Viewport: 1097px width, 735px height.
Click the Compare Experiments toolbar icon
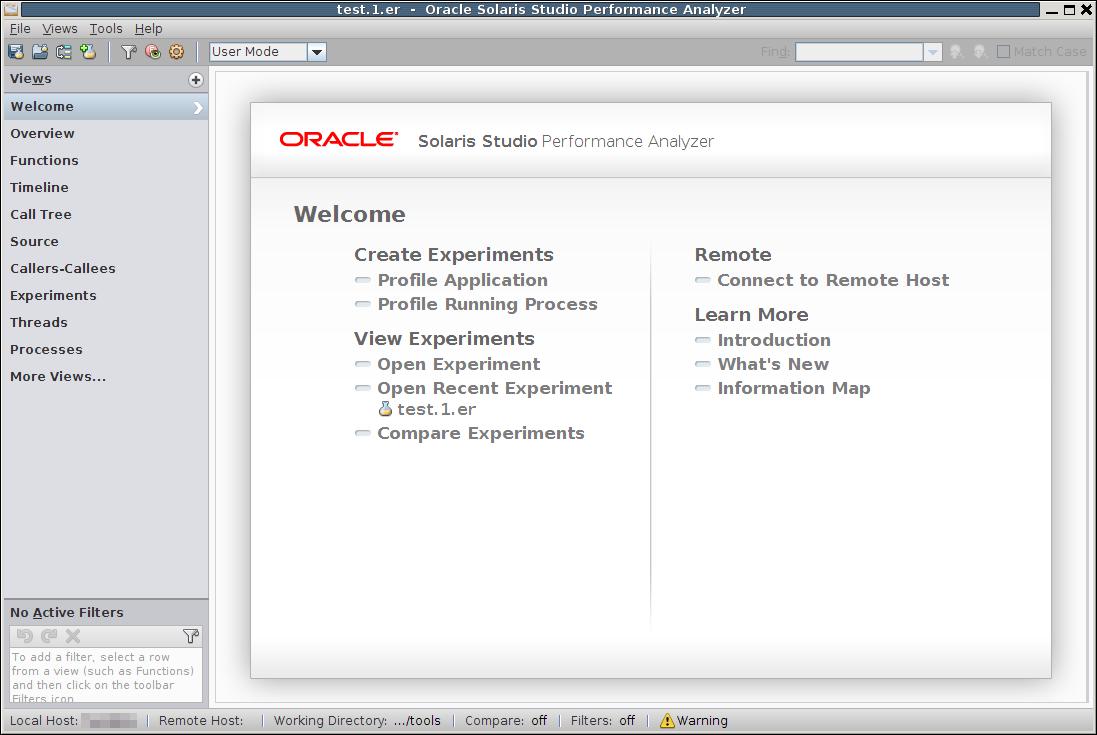coord(64,52)
